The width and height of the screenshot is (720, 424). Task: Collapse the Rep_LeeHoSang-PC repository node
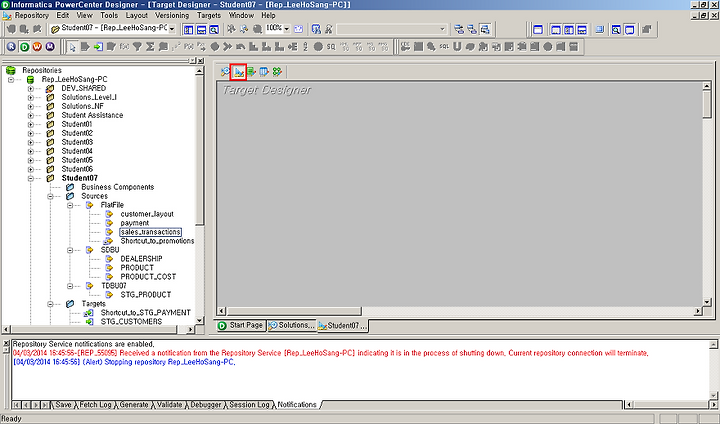(11, 79)
